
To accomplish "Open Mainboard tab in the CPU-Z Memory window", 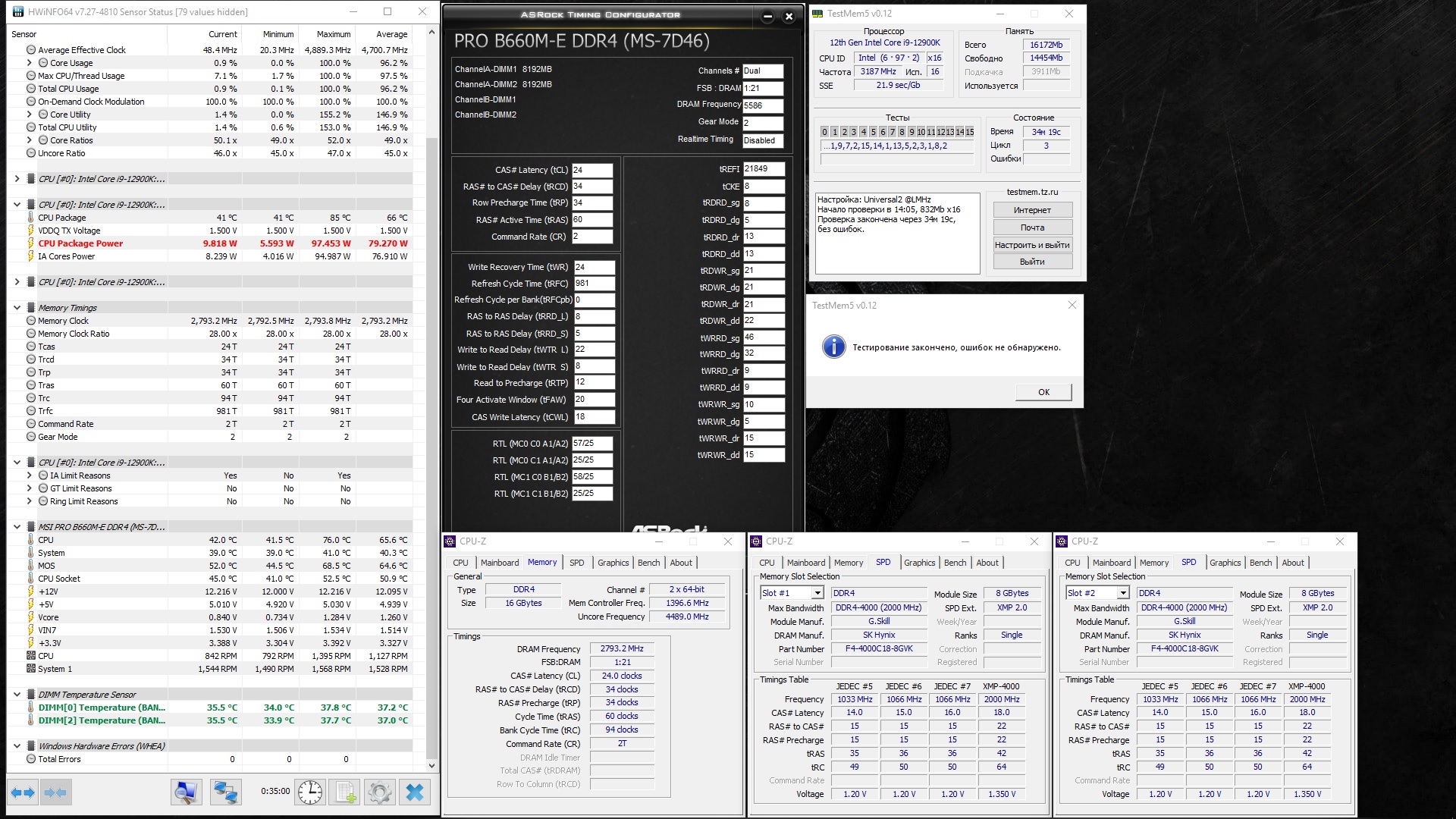I will point(500,563).
